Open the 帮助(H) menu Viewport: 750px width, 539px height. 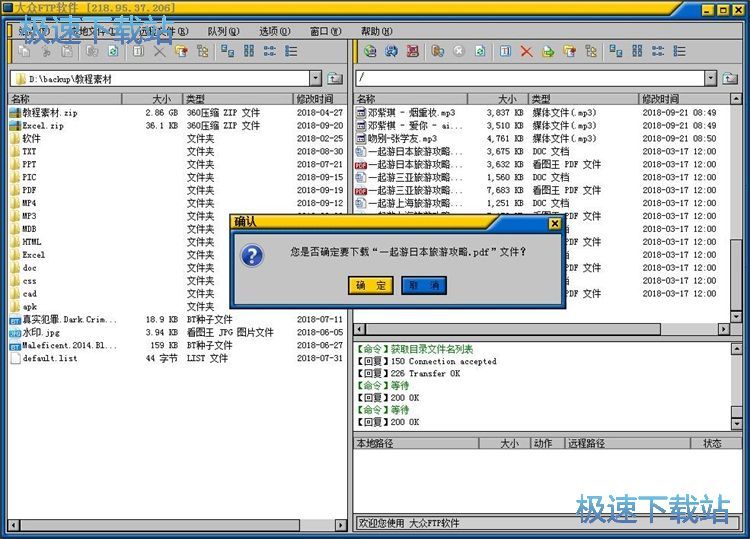point(376,32)
